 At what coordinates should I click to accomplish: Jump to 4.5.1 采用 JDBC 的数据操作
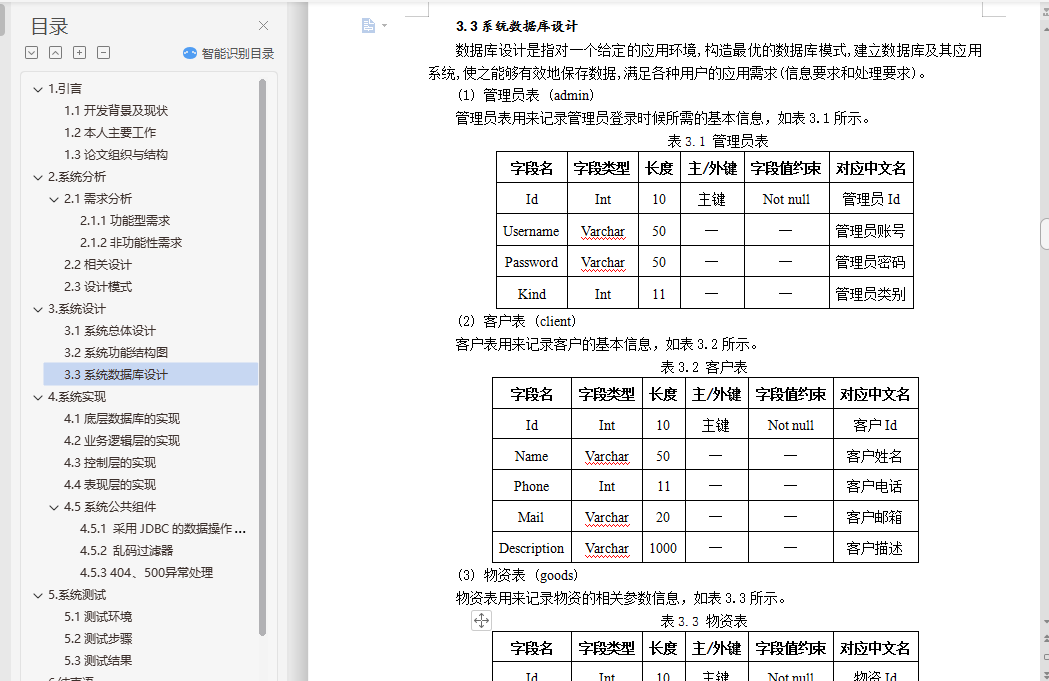tap(163, 529)
